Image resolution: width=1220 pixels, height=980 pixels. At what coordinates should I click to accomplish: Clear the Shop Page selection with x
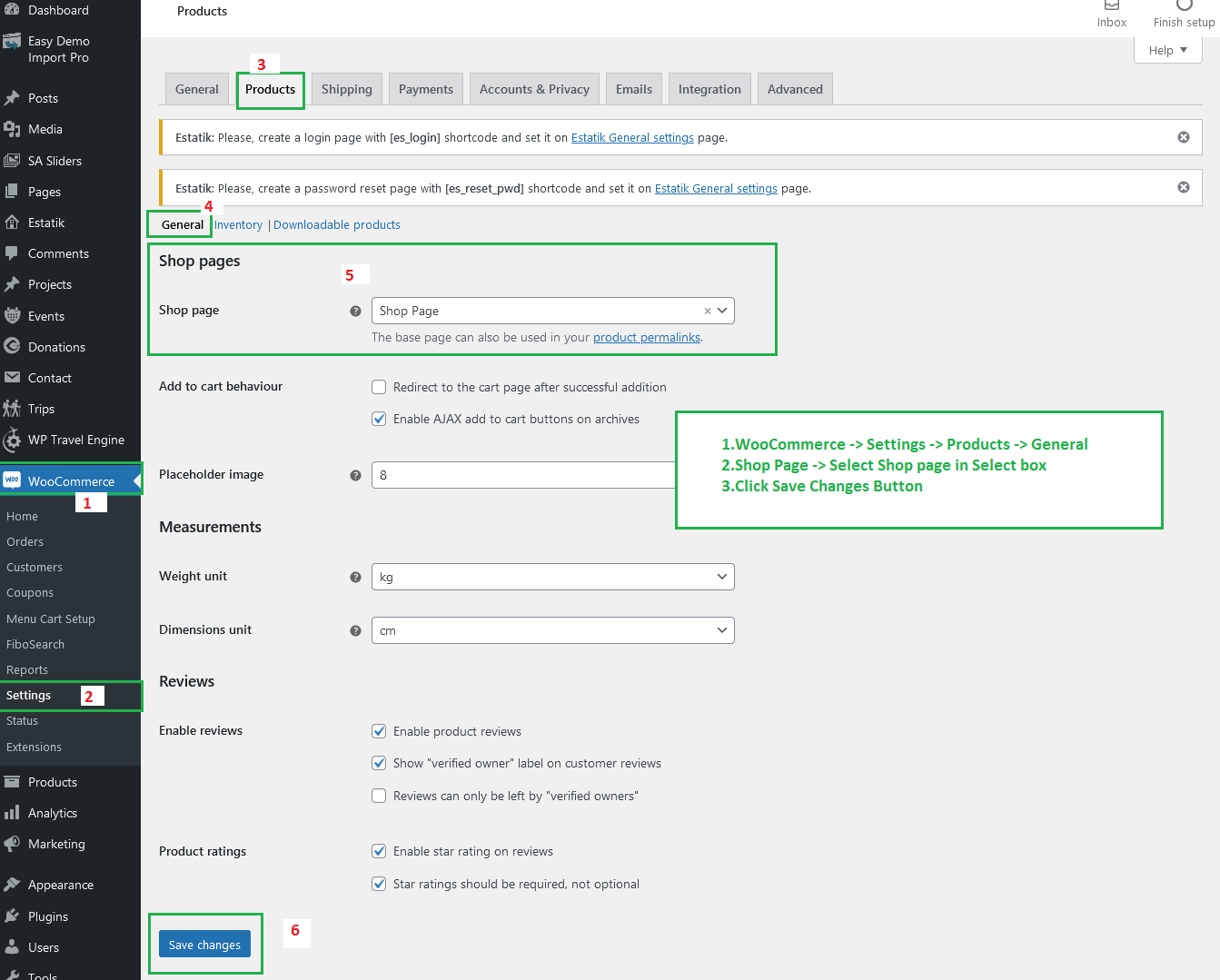coord(708,311)
